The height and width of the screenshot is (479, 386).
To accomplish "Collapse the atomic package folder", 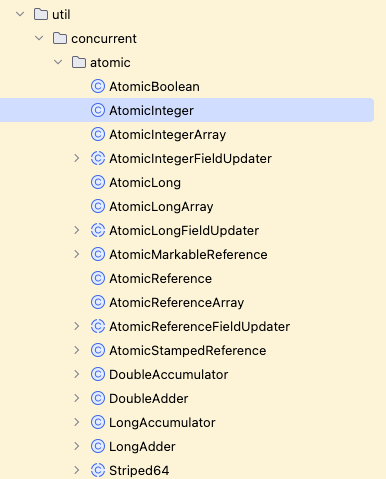I will (x=58, y=62).
